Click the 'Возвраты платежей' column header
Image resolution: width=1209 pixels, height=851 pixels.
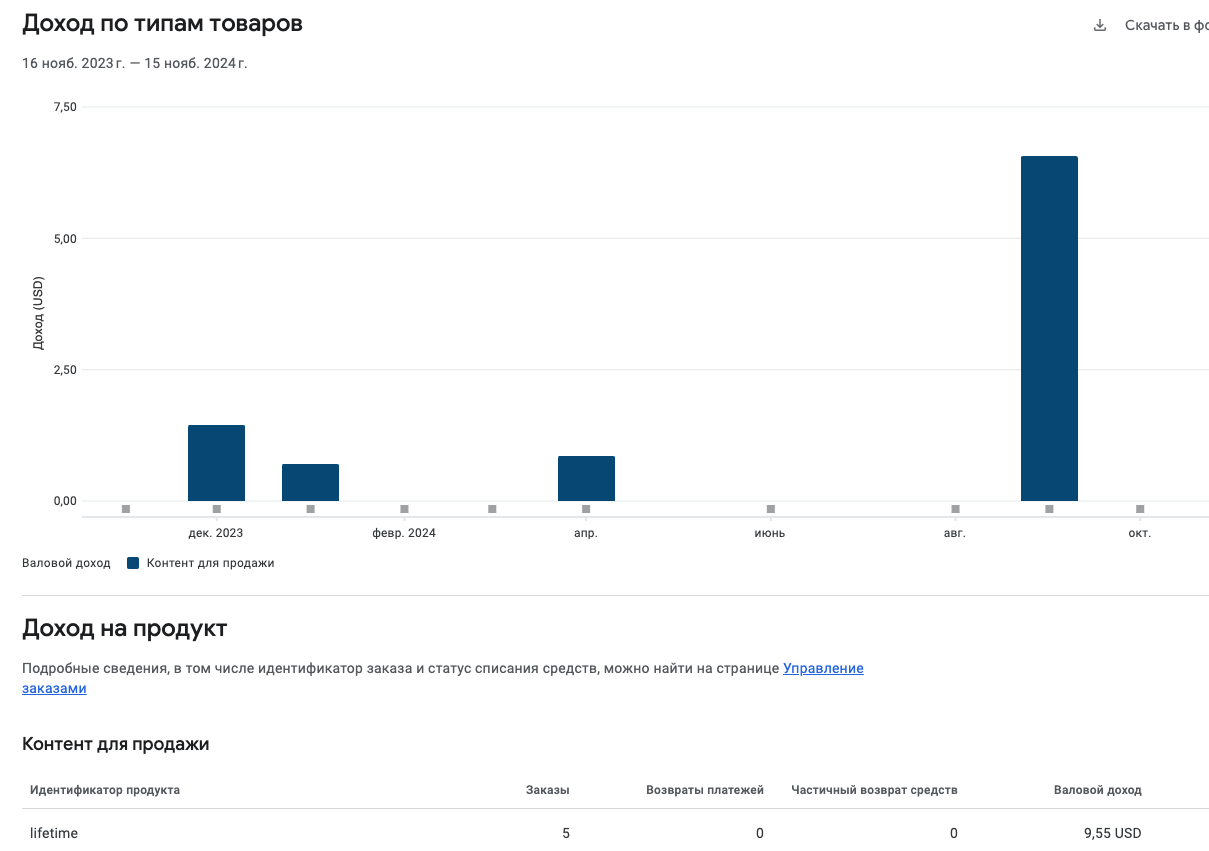coord(705,790)
